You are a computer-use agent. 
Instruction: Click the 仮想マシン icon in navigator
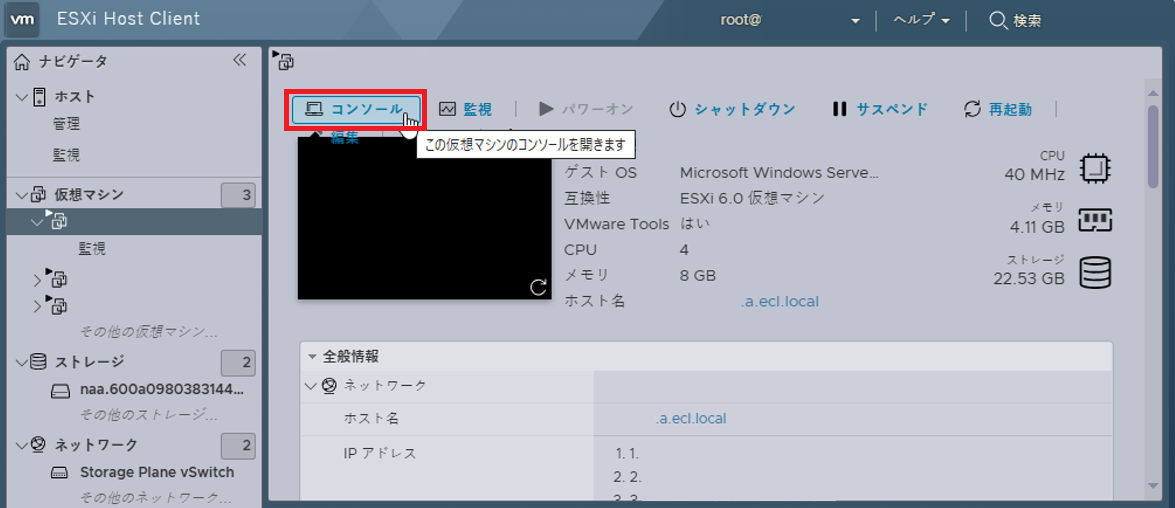pos(39,196)
